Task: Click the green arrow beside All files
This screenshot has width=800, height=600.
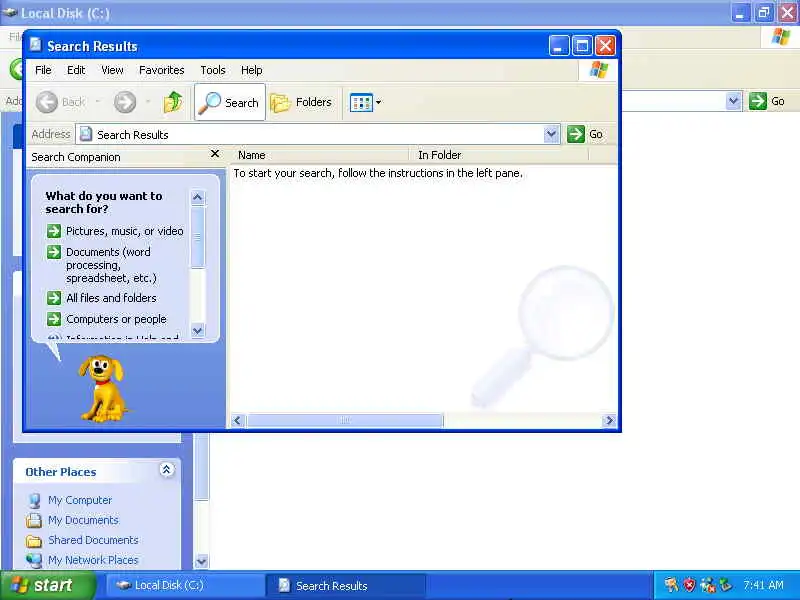Action: (54, 298)
